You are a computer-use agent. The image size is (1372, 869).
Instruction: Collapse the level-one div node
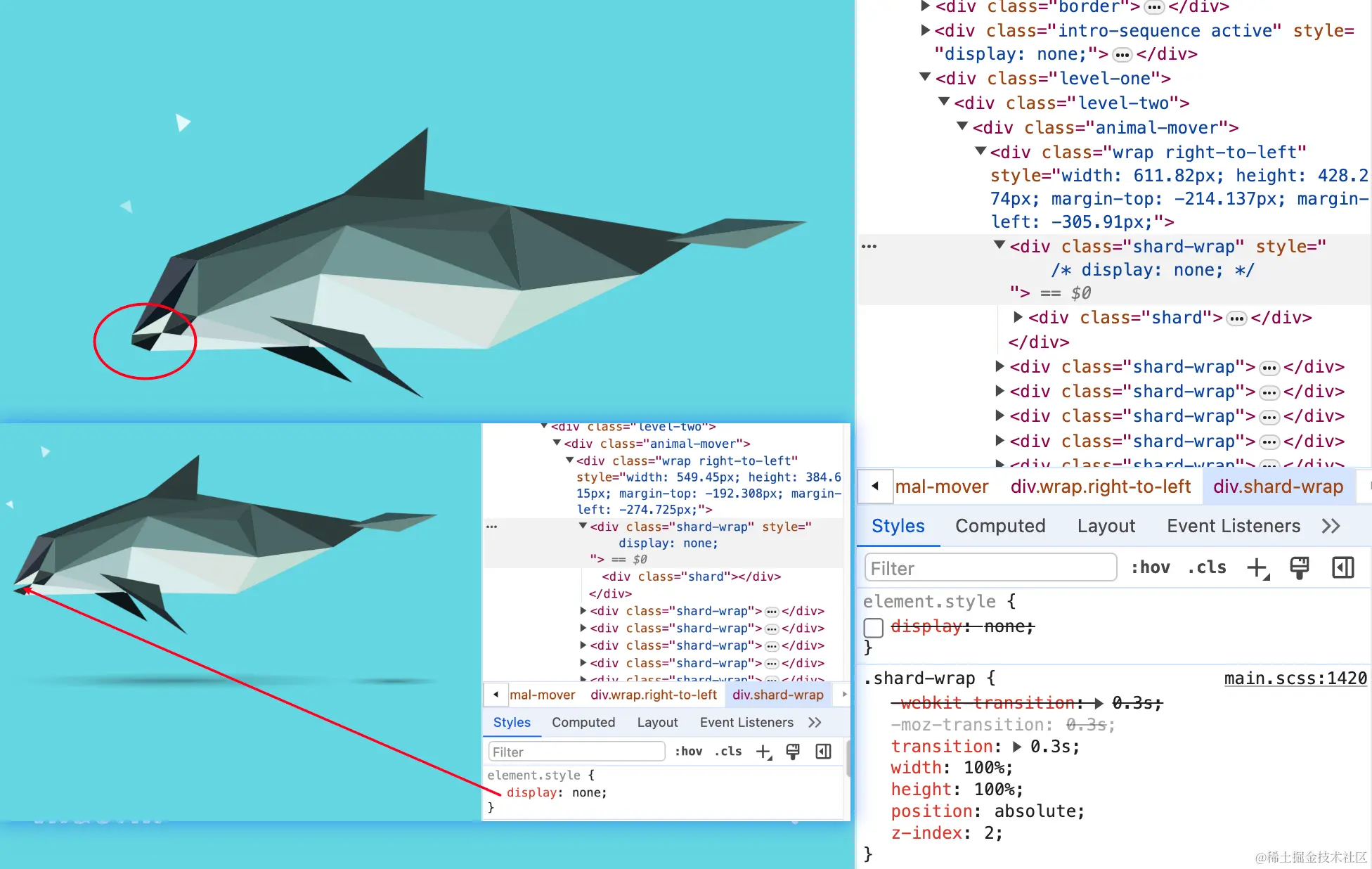pos(925,77)
